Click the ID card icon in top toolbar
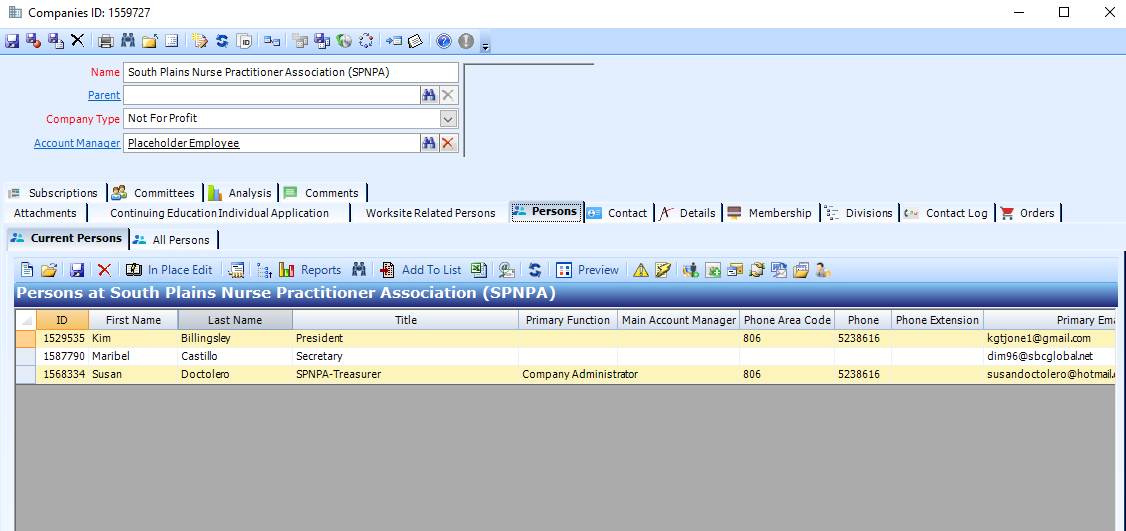1126x531 pixels. tap(244, 41)
